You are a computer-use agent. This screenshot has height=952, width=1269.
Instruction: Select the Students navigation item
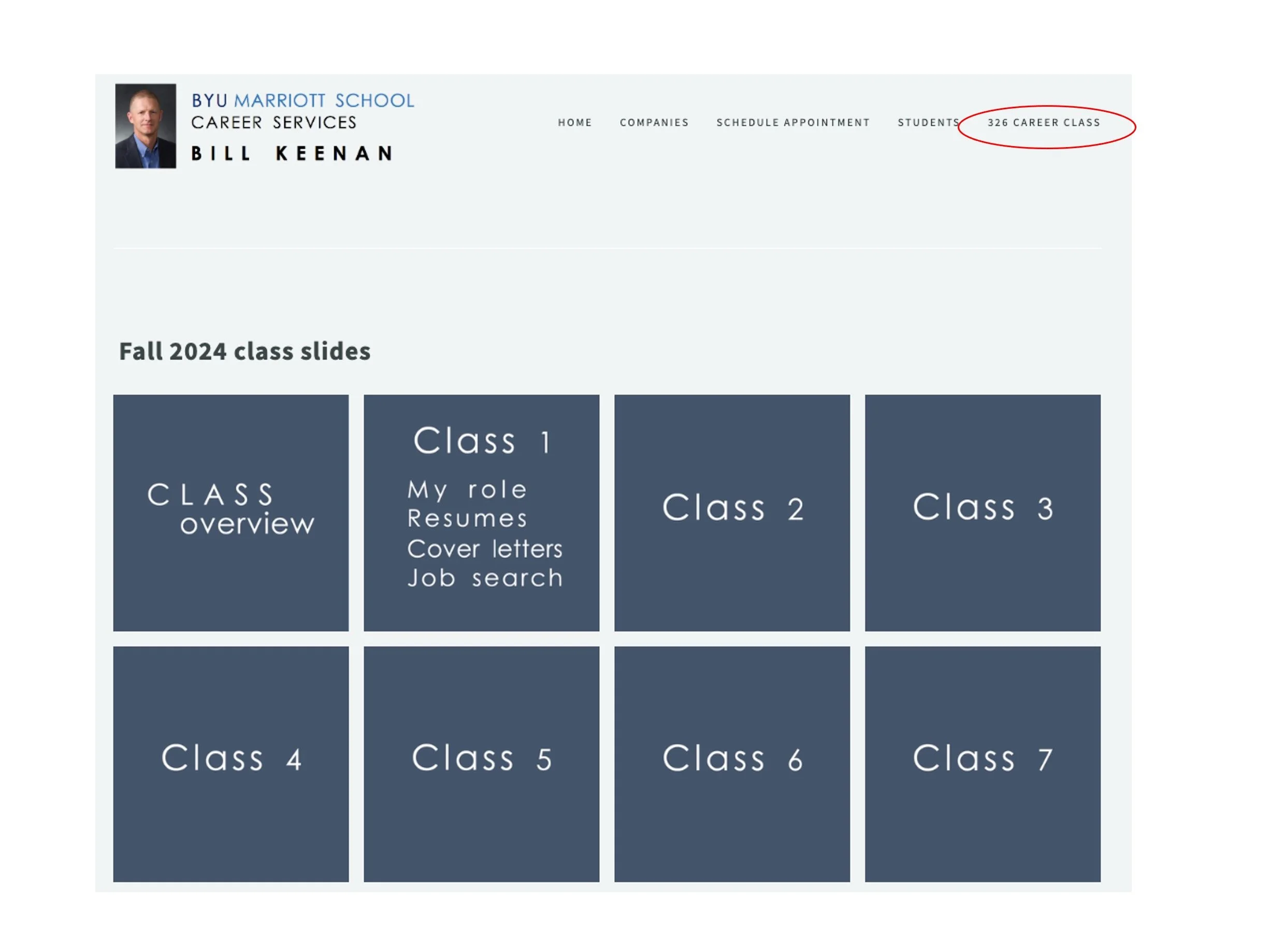click(928, 122)
